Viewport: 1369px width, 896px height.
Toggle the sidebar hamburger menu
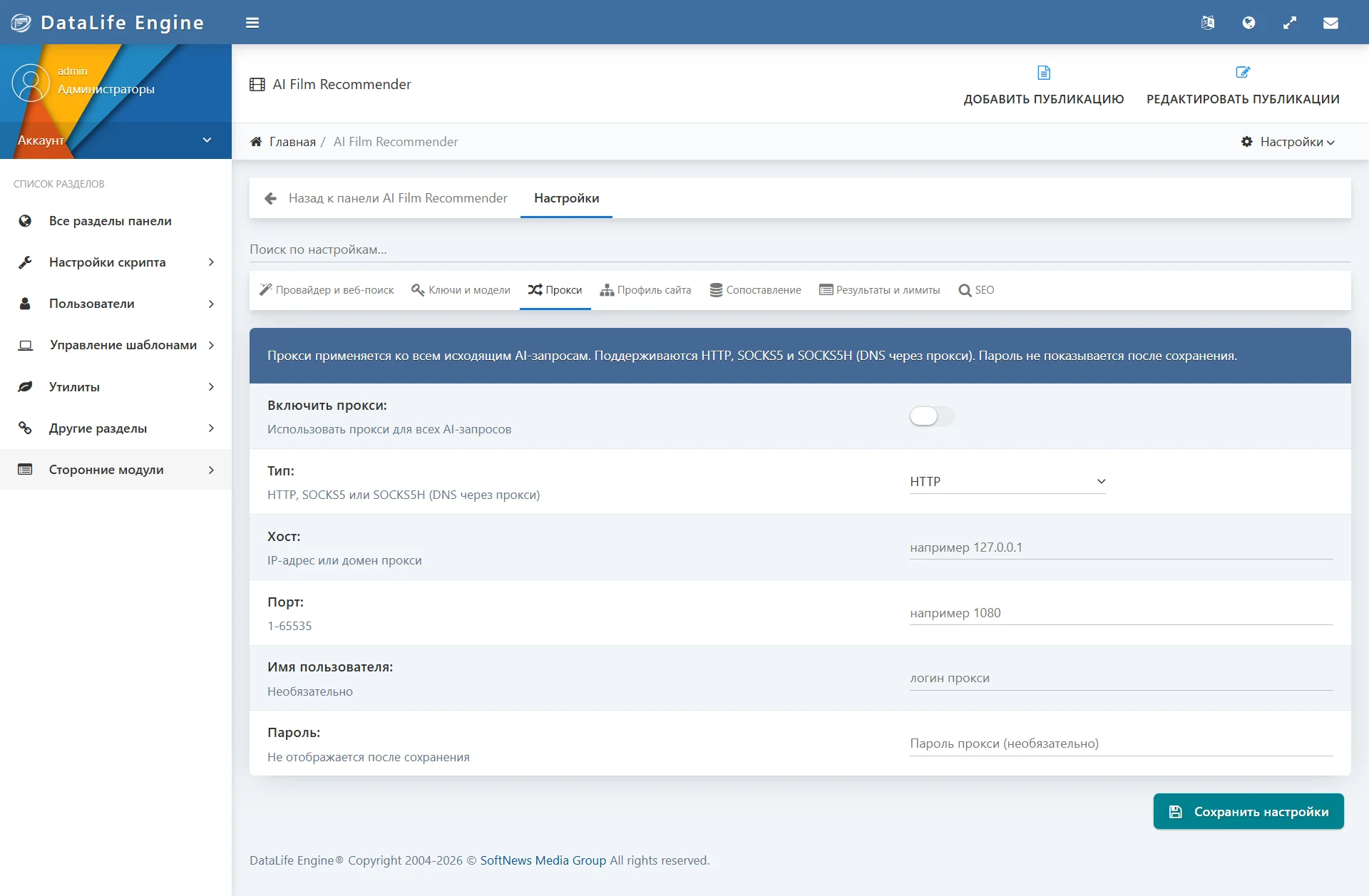(x=252, y=23)
